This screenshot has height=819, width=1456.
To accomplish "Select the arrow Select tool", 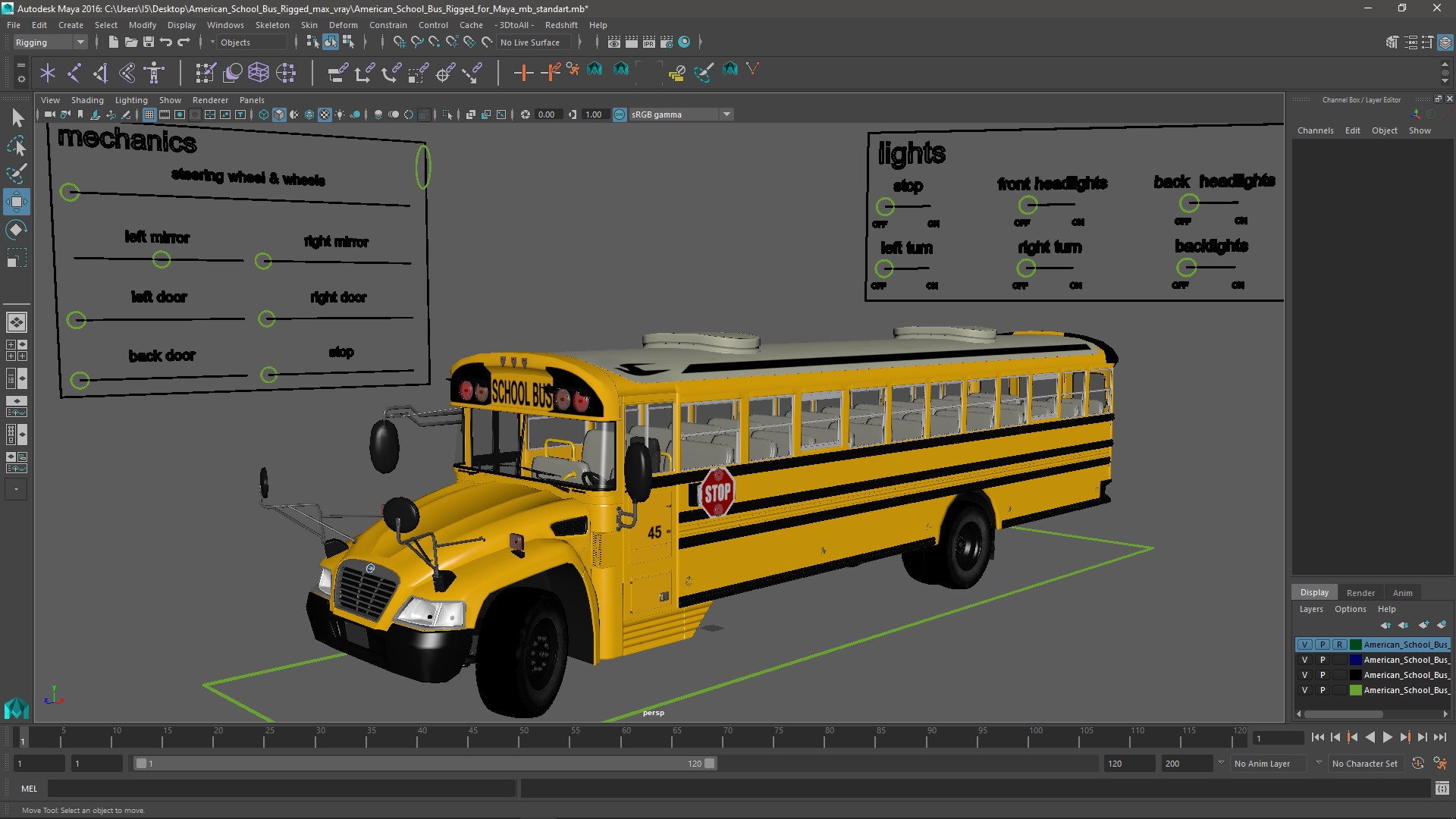I will click(x=17, y=118).
